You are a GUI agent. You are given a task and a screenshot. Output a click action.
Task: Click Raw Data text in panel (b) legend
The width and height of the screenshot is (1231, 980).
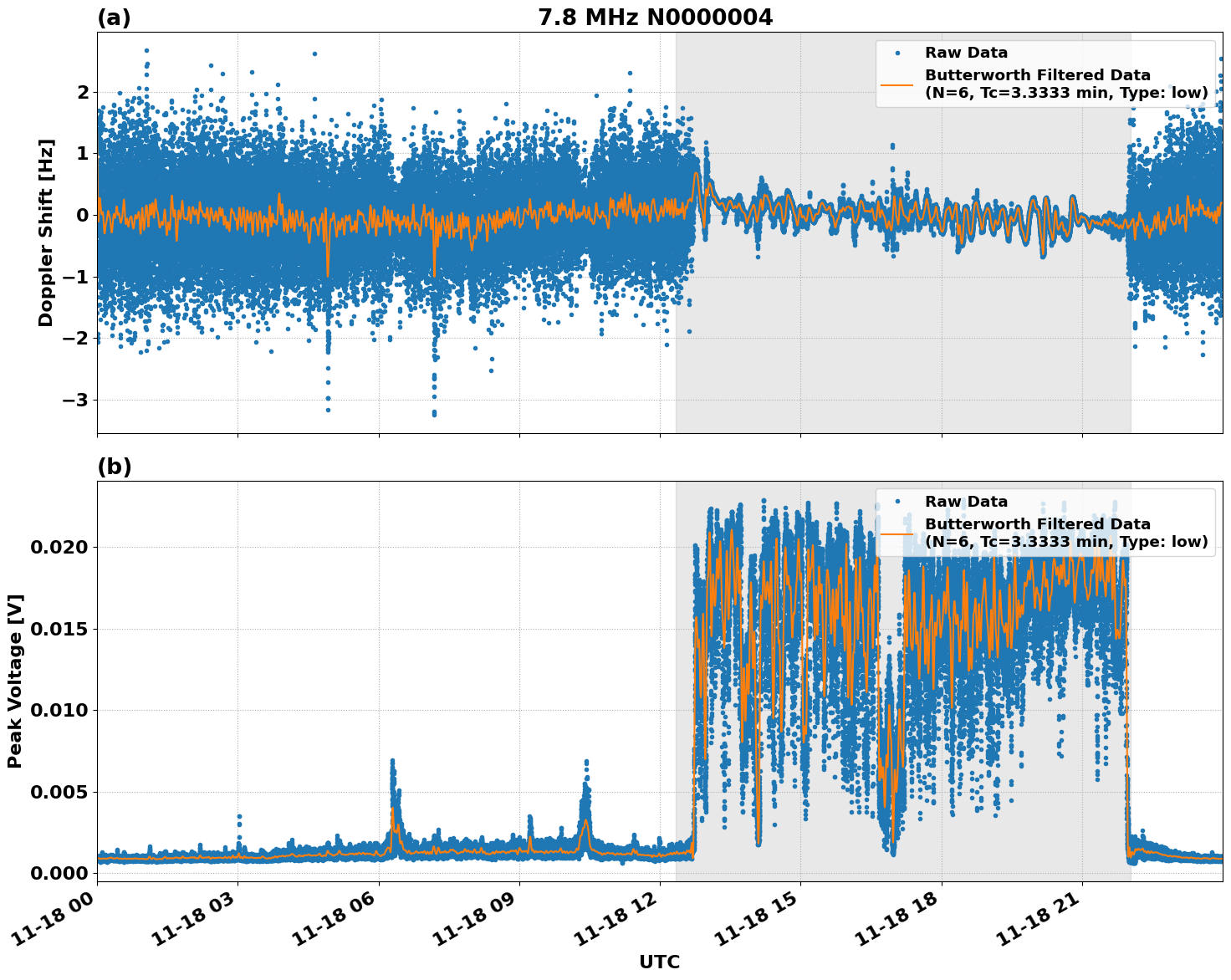click(966, 502)
